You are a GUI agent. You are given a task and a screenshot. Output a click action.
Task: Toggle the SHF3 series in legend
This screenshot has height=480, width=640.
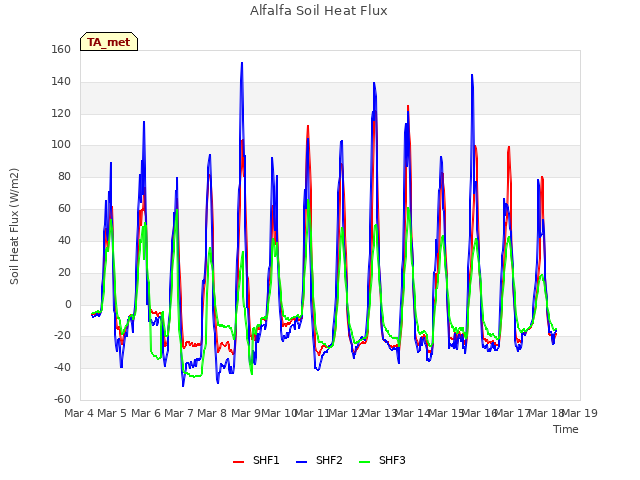[x=382, y=460]
